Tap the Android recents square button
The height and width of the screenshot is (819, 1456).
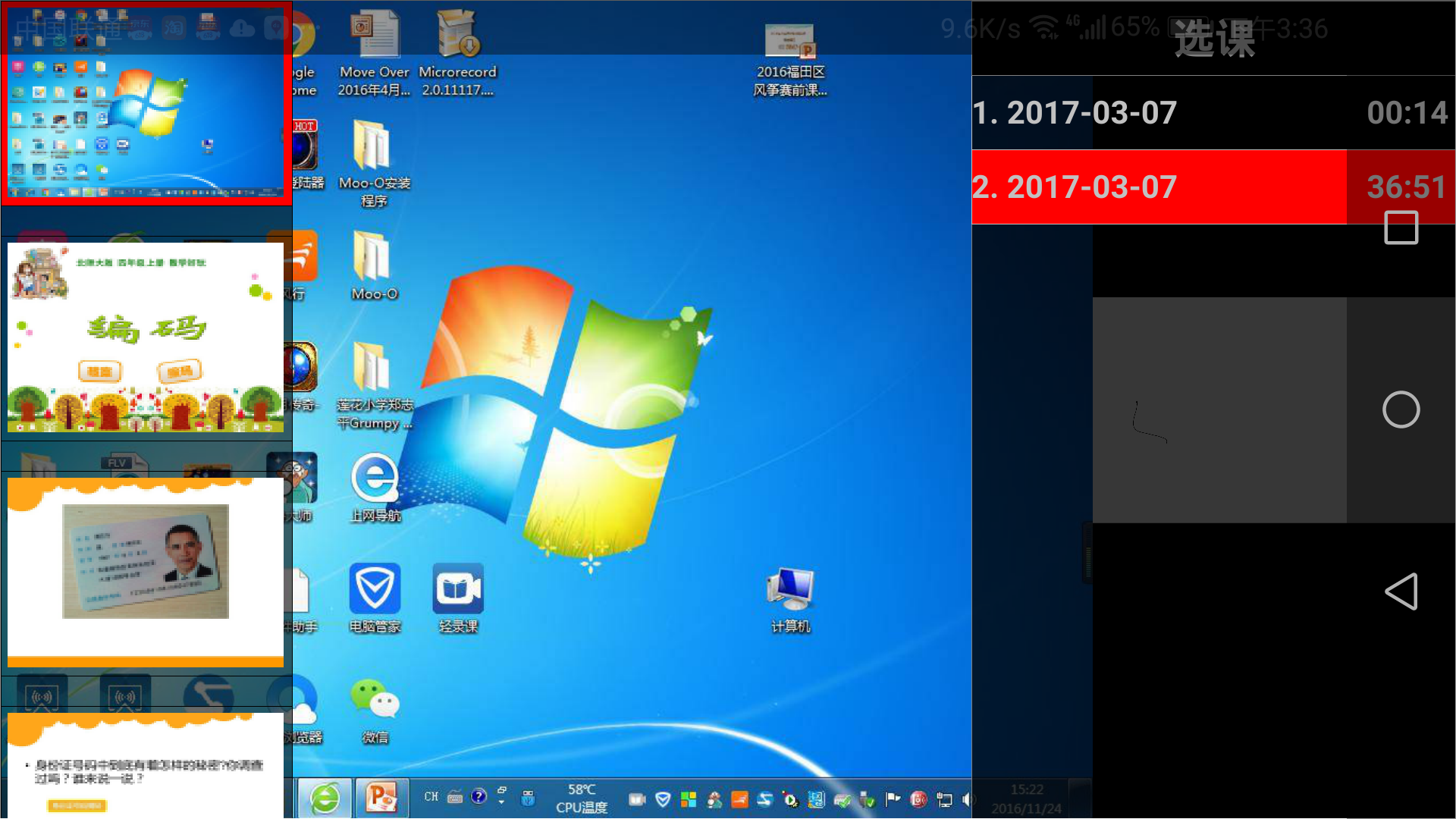tap(1401, 227)
